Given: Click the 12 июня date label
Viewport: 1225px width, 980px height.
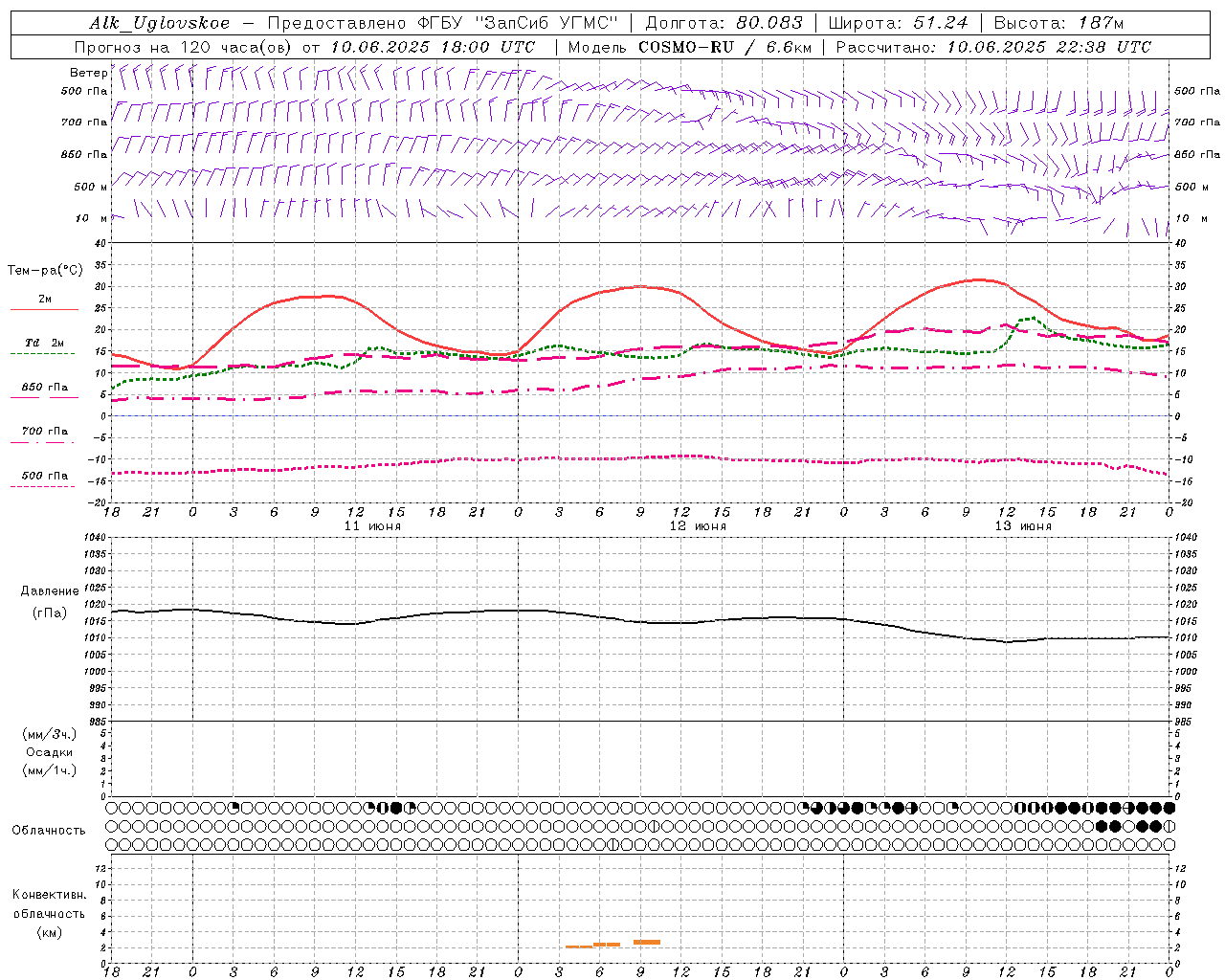Looking at the screenshot, I should [698, 526].
